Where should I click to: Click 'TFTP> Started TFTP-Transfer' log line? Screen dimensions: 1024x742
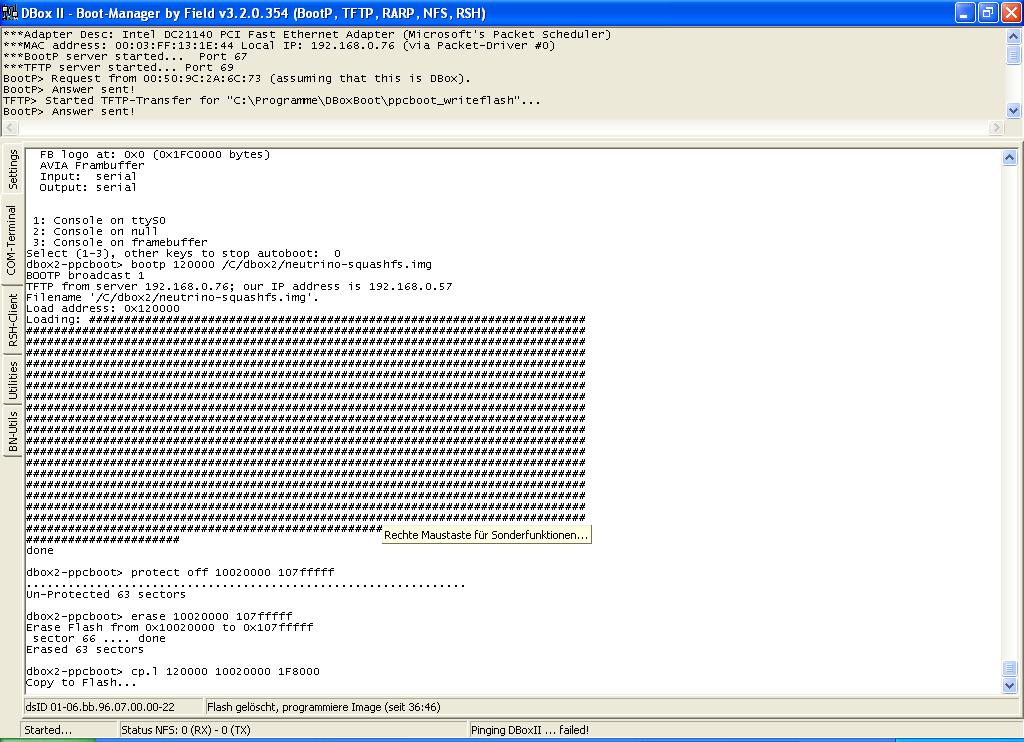pos(272,100)
